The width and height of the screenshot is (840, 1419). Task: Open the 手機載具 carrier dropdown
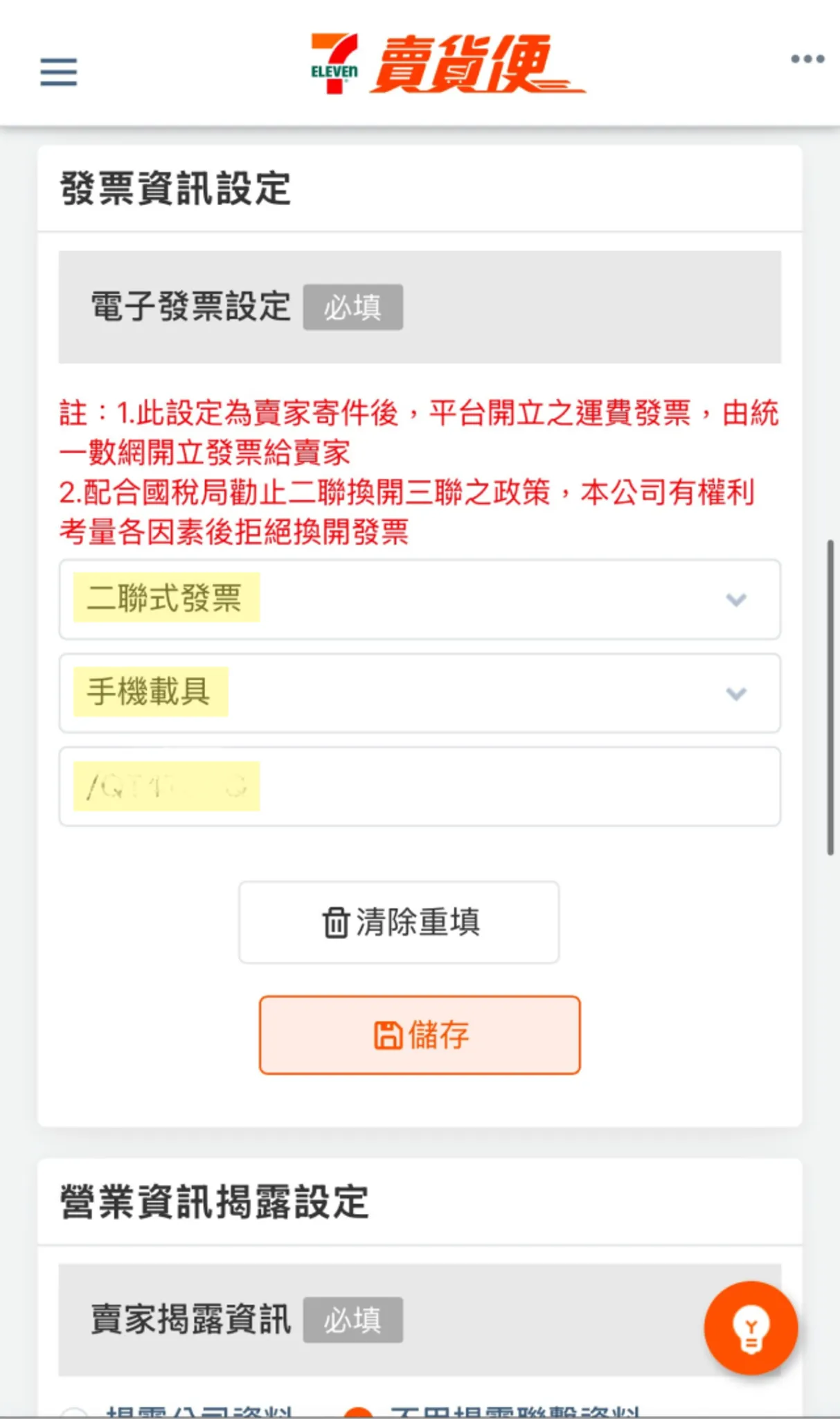[x=420, y=693]
